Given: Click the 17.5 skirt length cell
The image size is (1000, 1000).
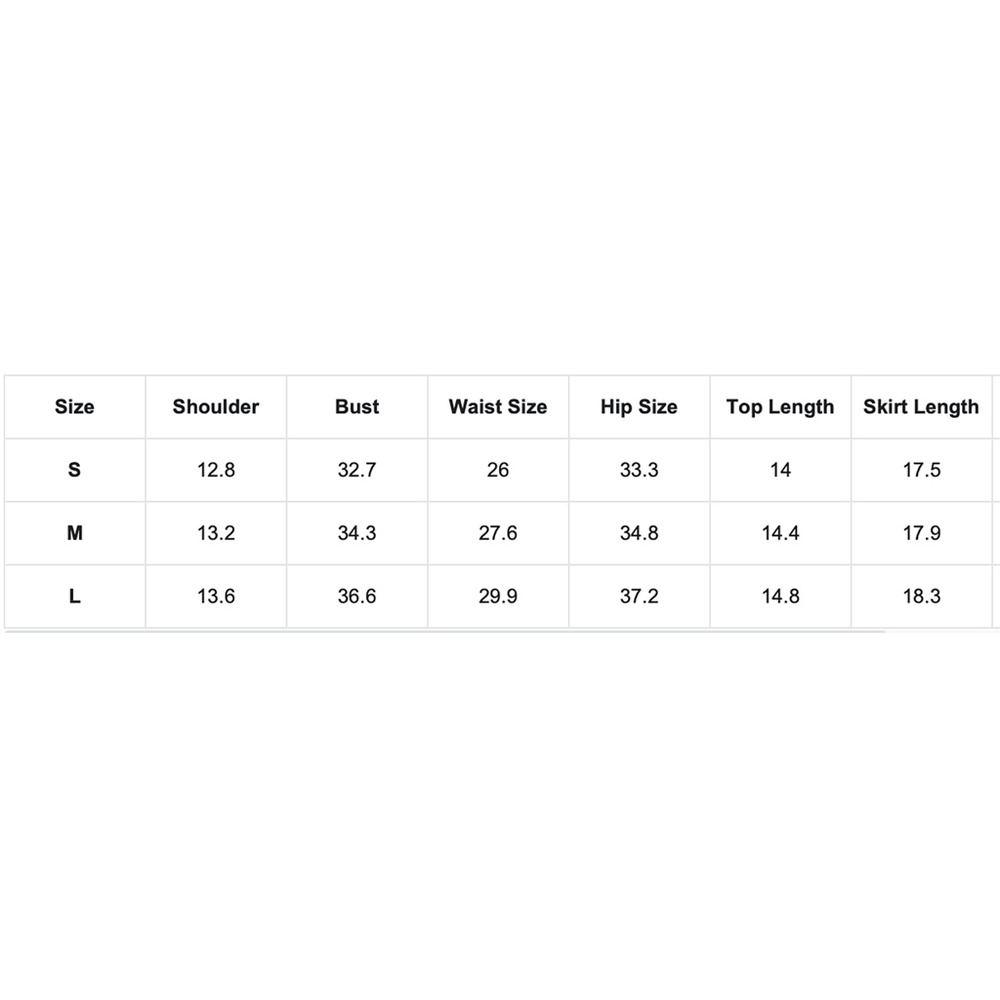Looking at the screenshot, I should click(921, 470).
